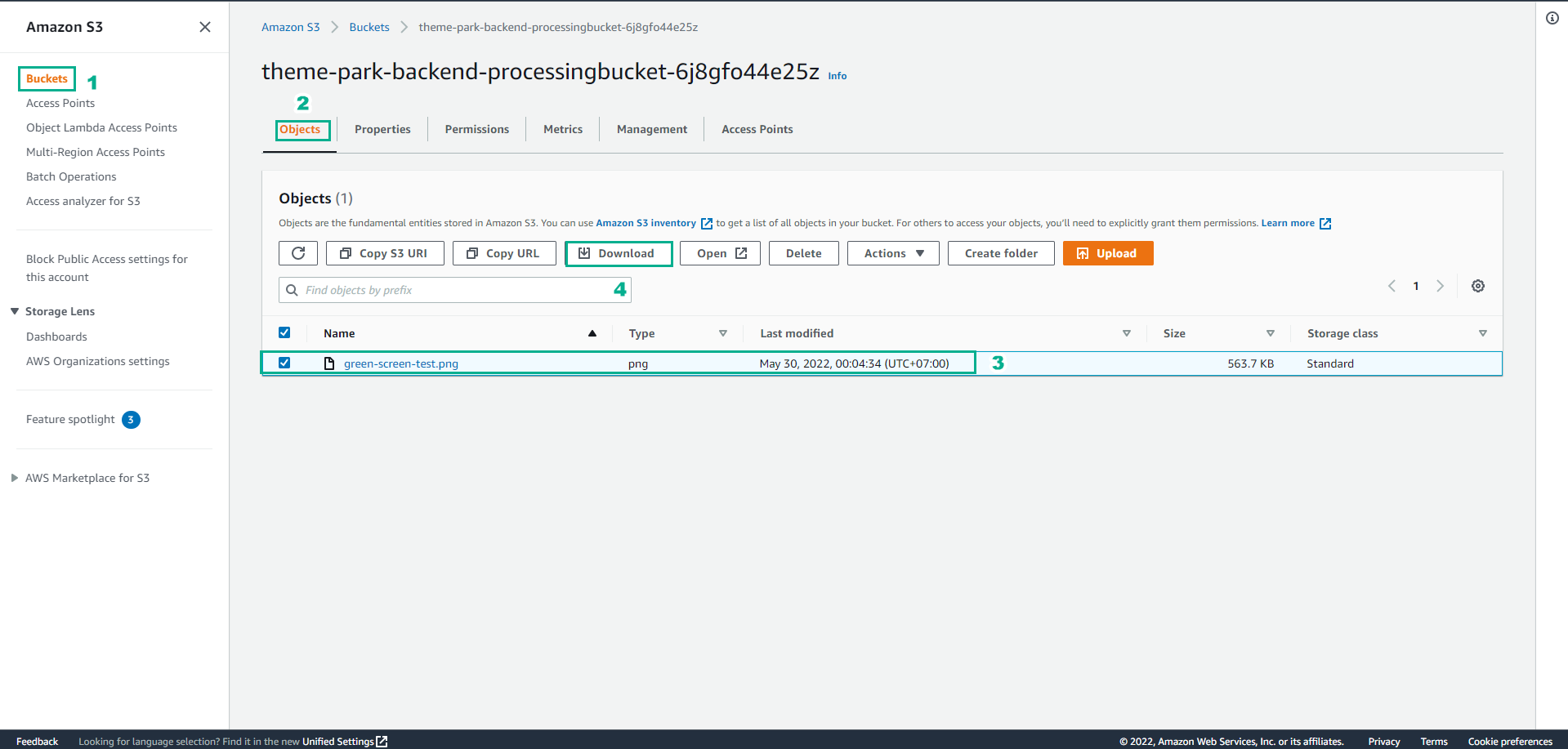Open the Amazon S3 inventory link
Image resolution: width=1568 pixels, height=749 pixels.
[x=646, y=223]
